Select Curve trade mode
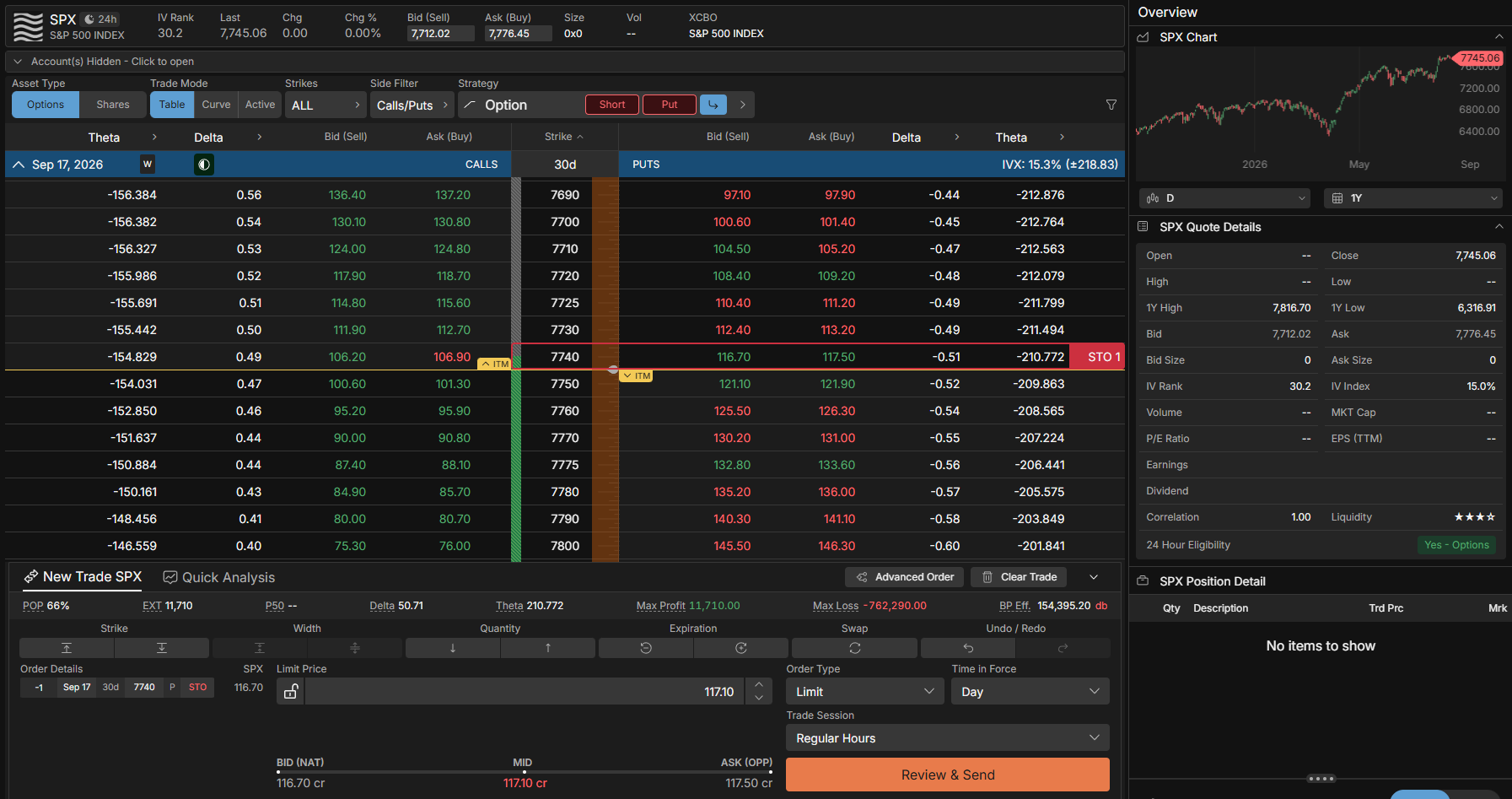Image resolution: width=1512 pixels, height=799 pixels. pyautogui.click(x=216, y=105)
